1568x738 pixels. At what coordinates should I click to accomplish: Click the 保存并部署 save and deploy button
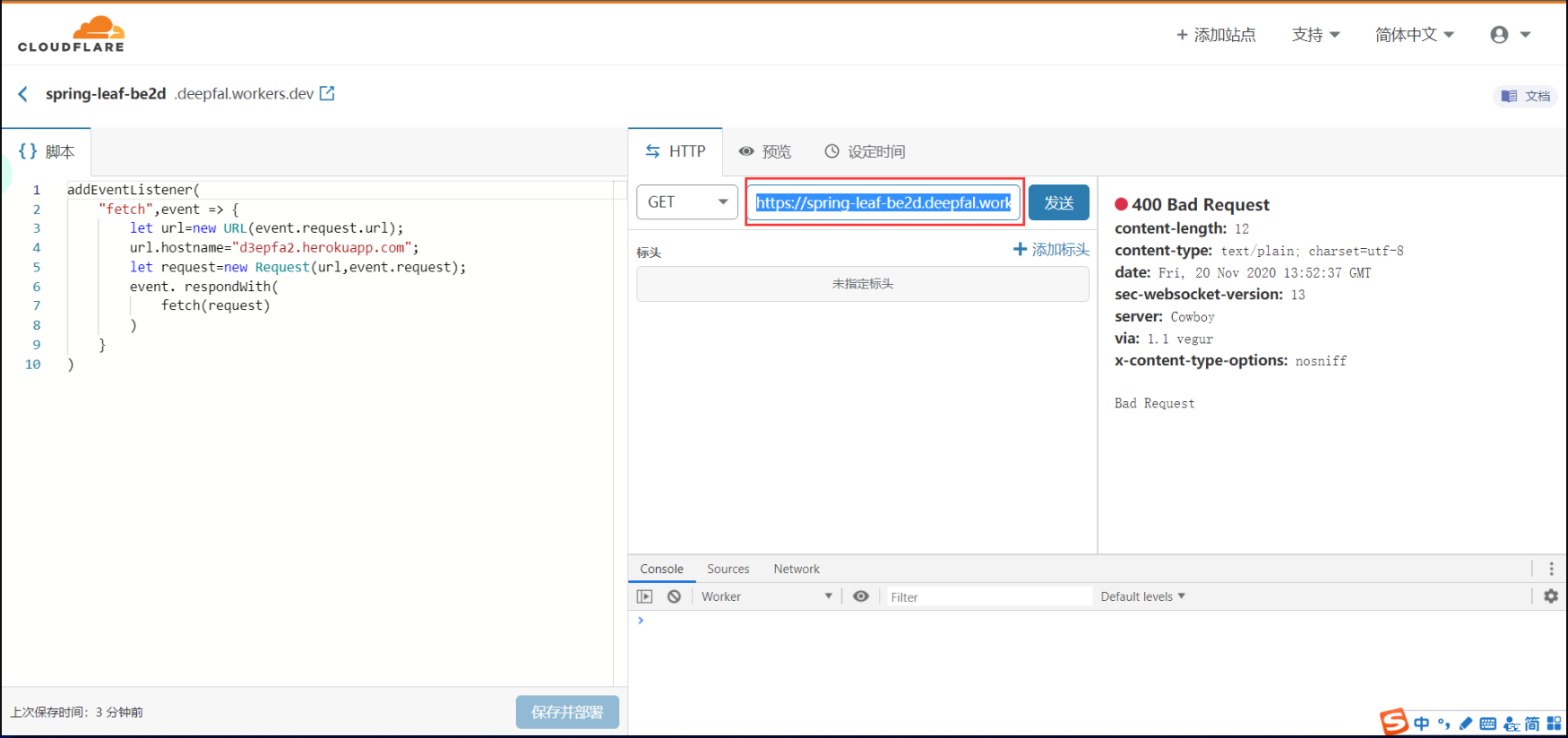(567, 712)
